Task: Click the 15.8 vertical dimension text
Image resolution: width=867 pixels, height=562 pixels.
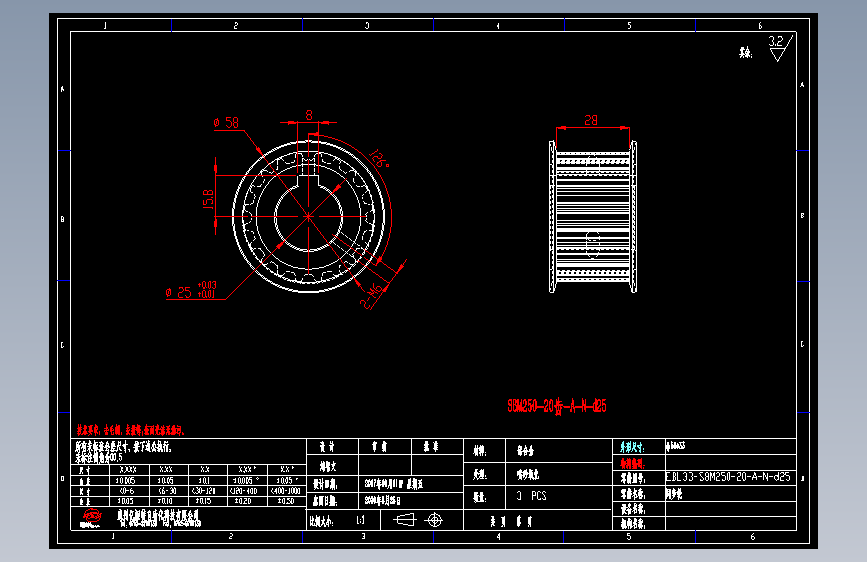Action: click(208, 199)
